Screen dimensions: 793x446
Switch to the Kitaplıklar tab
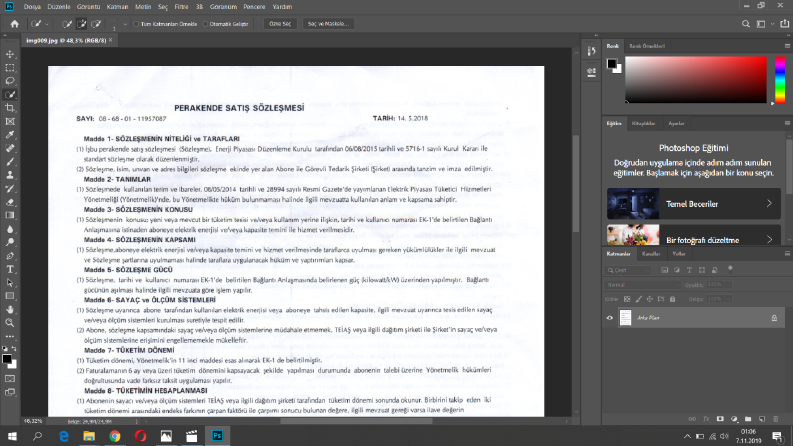click(643, 123)
